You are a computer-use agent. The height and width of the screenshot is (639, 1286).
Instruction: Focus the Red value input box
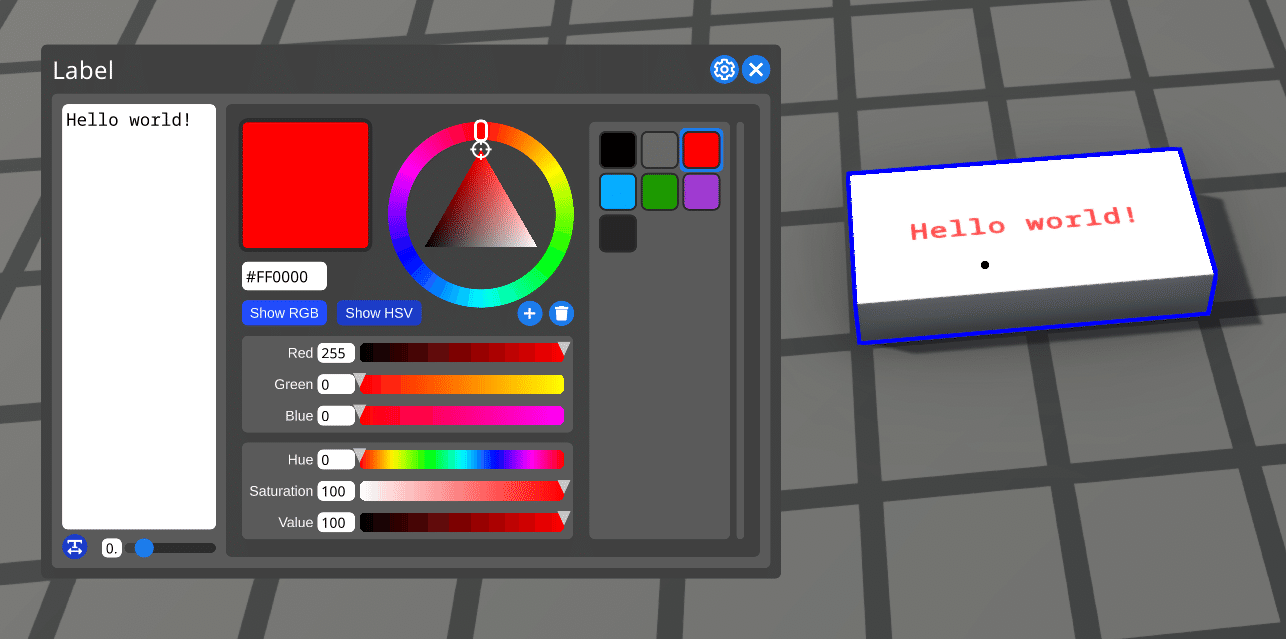pos(336,353)
